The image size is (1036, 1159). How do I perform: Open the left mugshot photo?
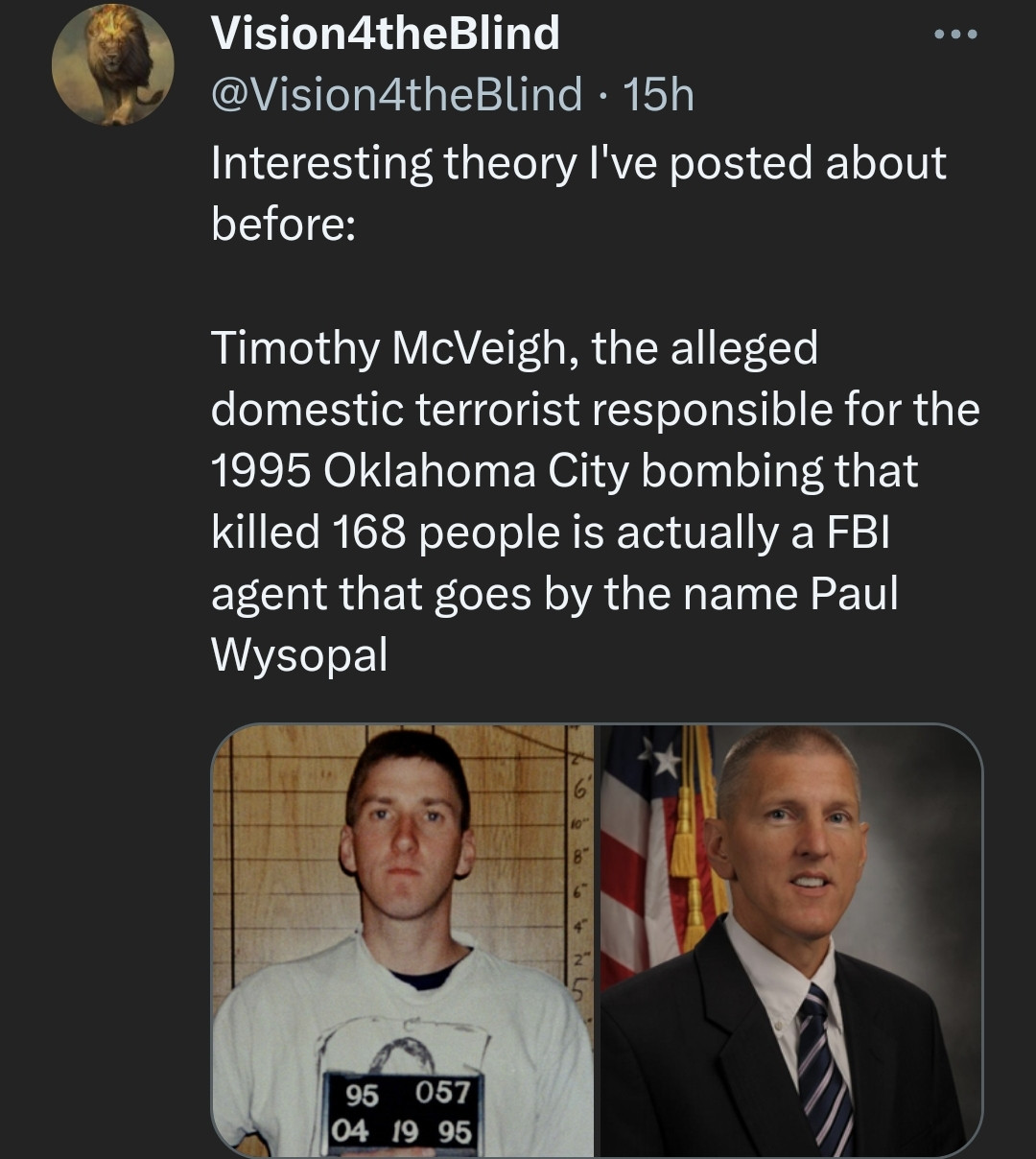(x=402, y=940)
